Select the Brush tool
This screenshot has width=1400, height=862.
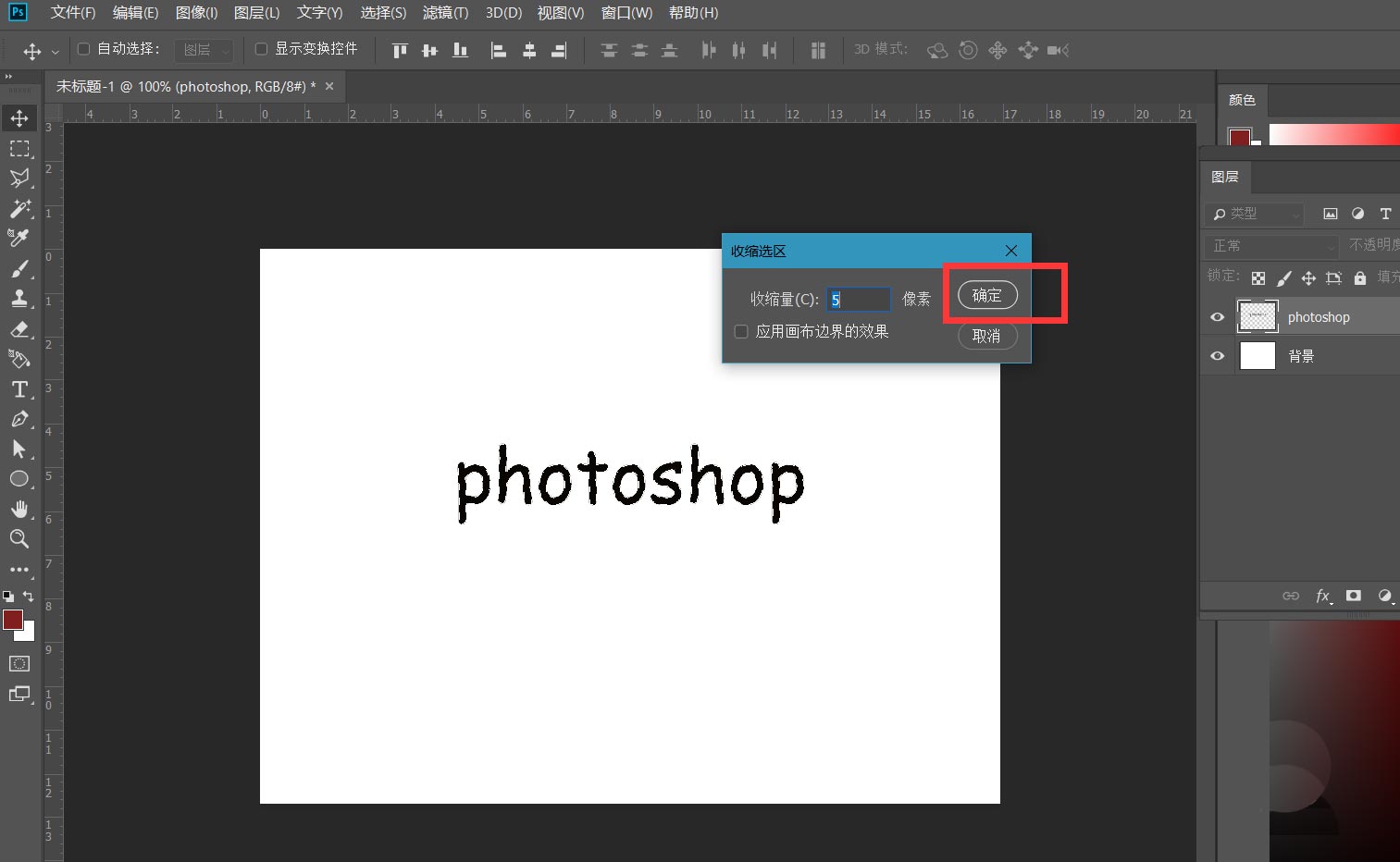(x=19, y=269)
